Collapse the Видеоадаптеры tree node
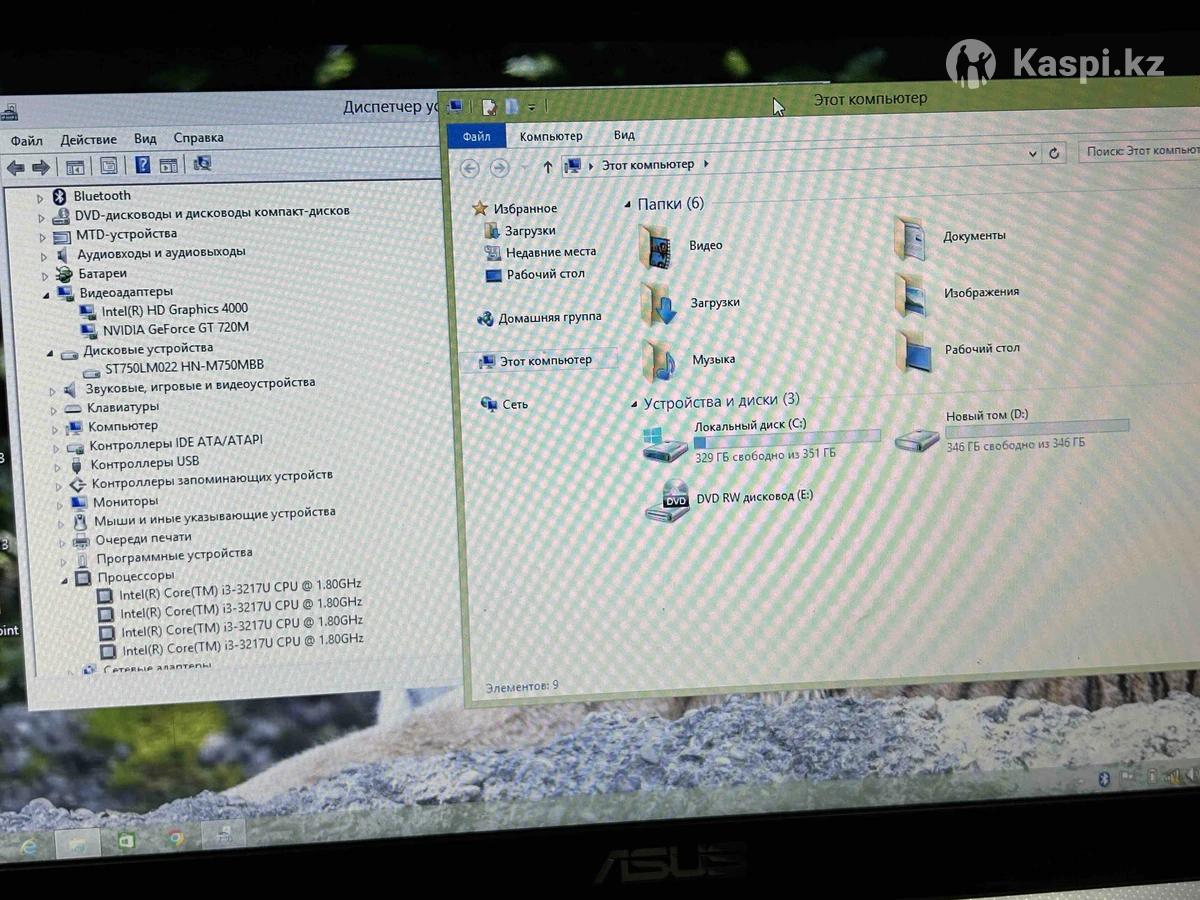Screen dimensions: 1200x900 (46, 294)
